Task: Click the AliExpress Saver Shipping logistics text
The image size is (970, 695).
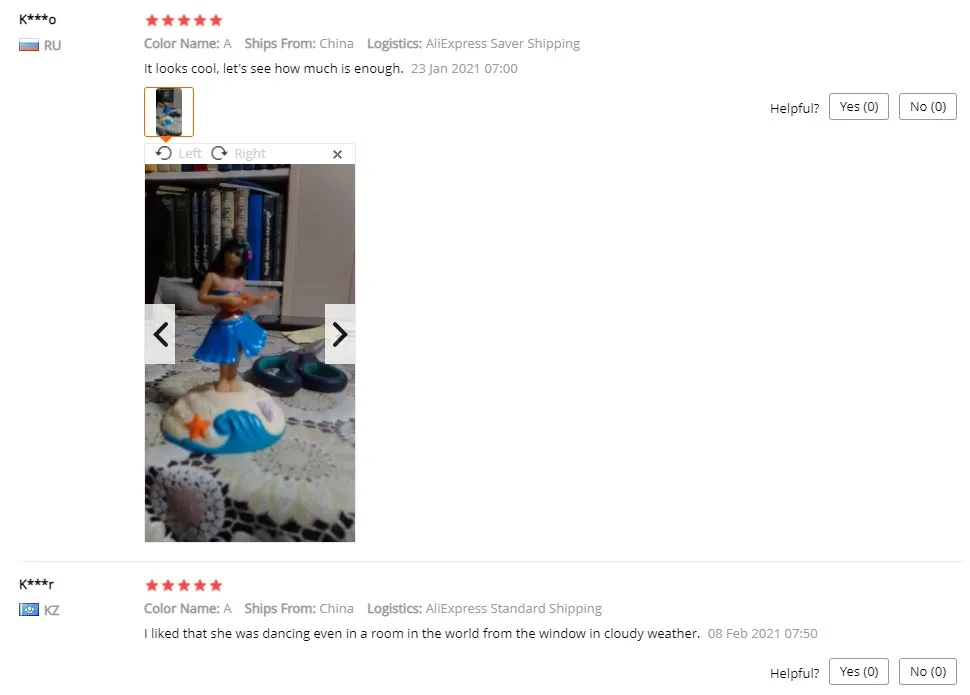Action: coord(502,44)
